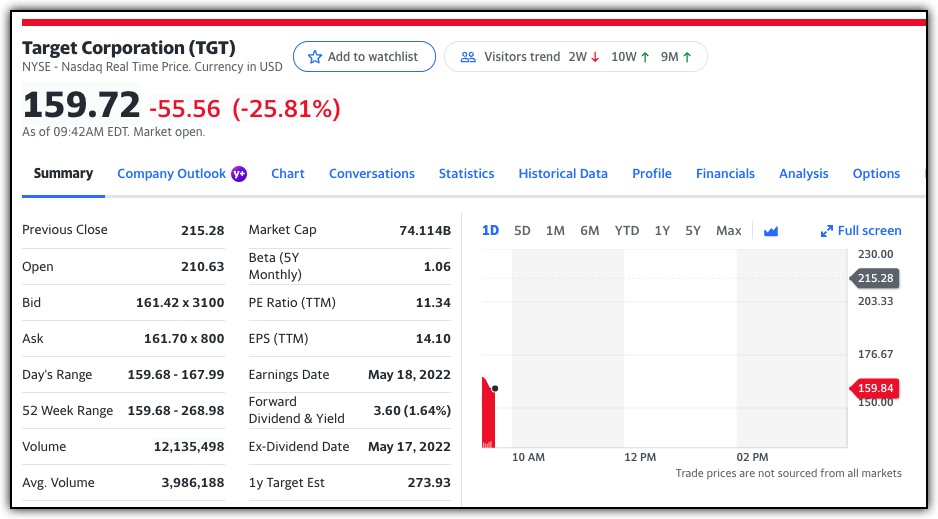Click the Full screen expand arrows icon
Screen dimensions: 938x519
pyautogui.click(x=827, y=231)
